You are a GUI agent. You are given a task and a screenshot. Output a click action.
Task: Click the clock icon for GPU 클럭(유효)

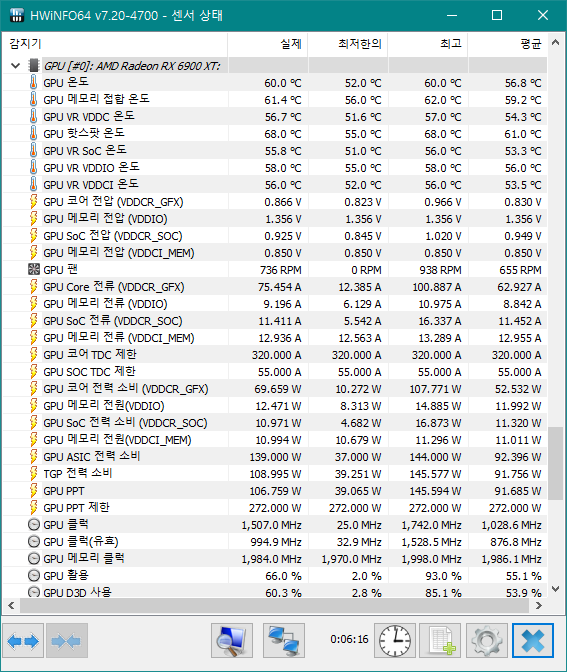pyautogui.click(x=33, y=542)
